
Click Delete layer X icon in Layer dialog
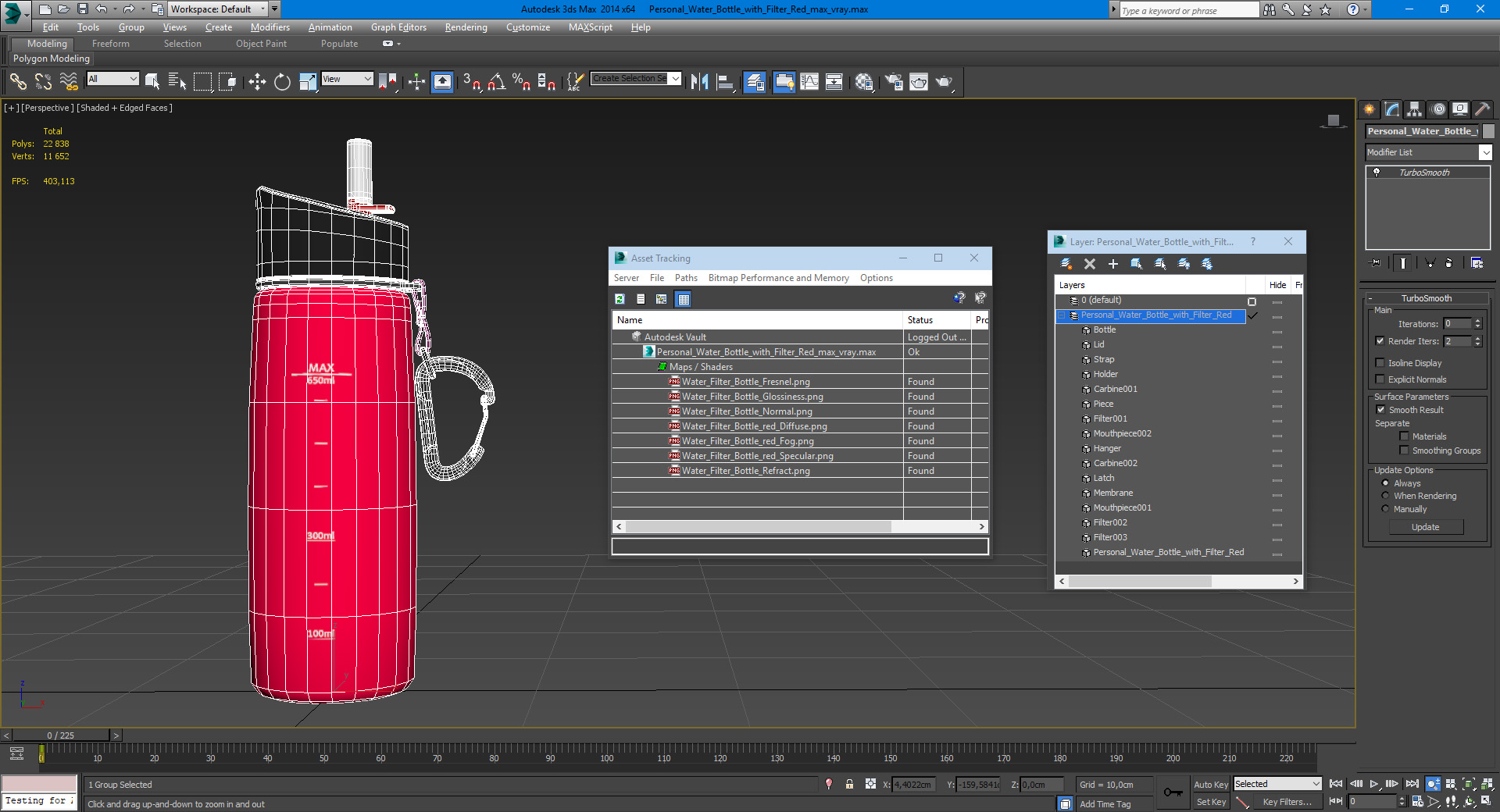click(1090, 264)
